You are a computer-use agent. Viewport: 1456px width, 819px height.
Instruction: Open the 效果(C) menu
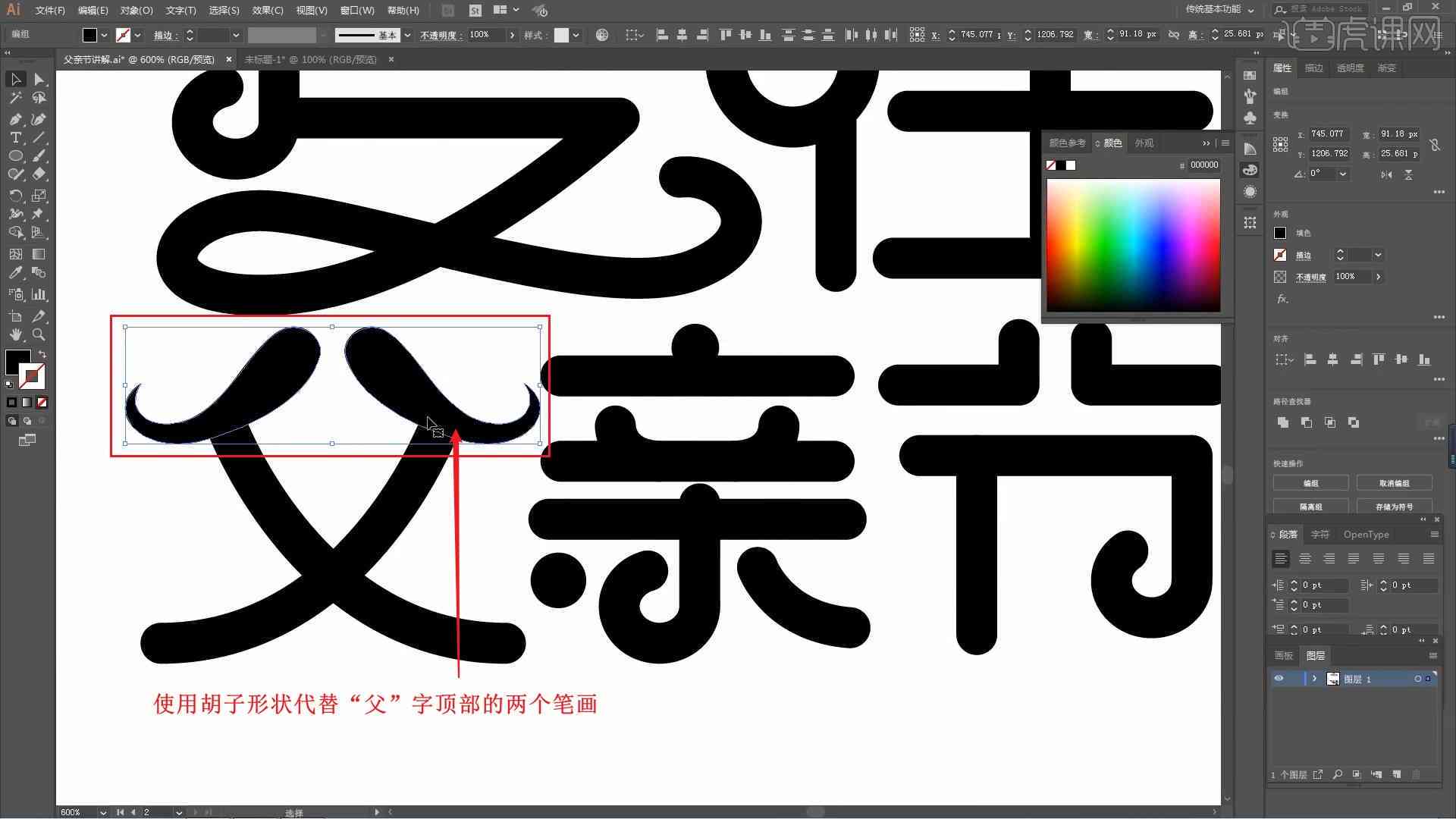[264, 10]
